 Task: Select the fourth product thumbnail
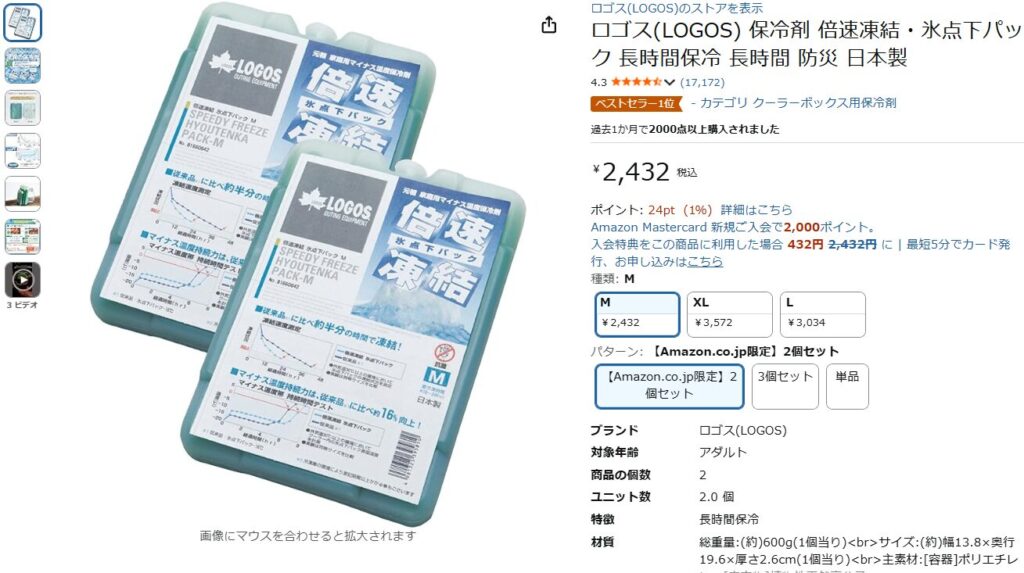pyautogui.click(x=23, y=151)
